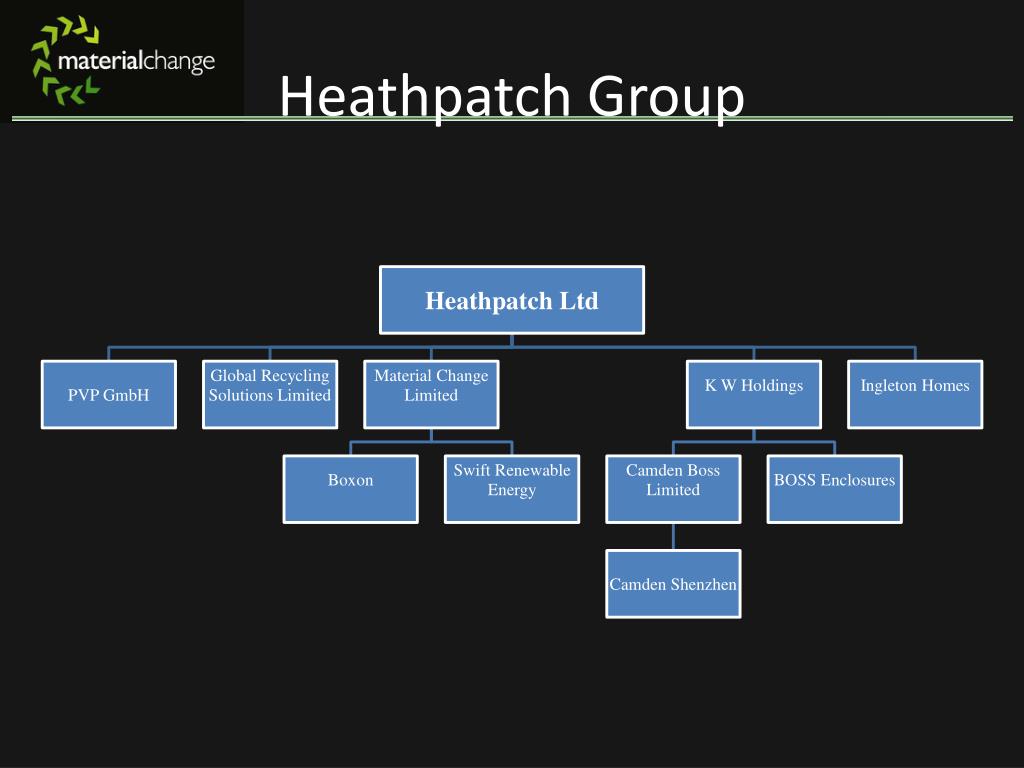Screen dimensions: 1024x768
Task: Select the PVP GmbH box
Action: (x=108, y=394)
